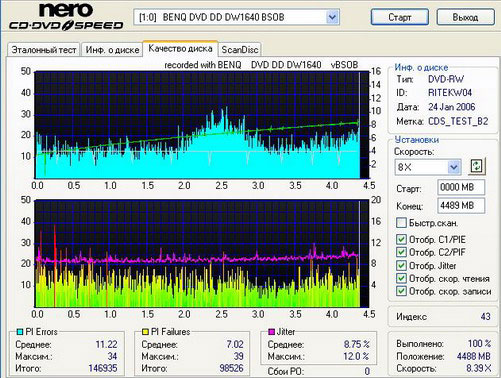Click the yellow PI Failures legend swatch
501x378 pixels.
pos(145,332)
